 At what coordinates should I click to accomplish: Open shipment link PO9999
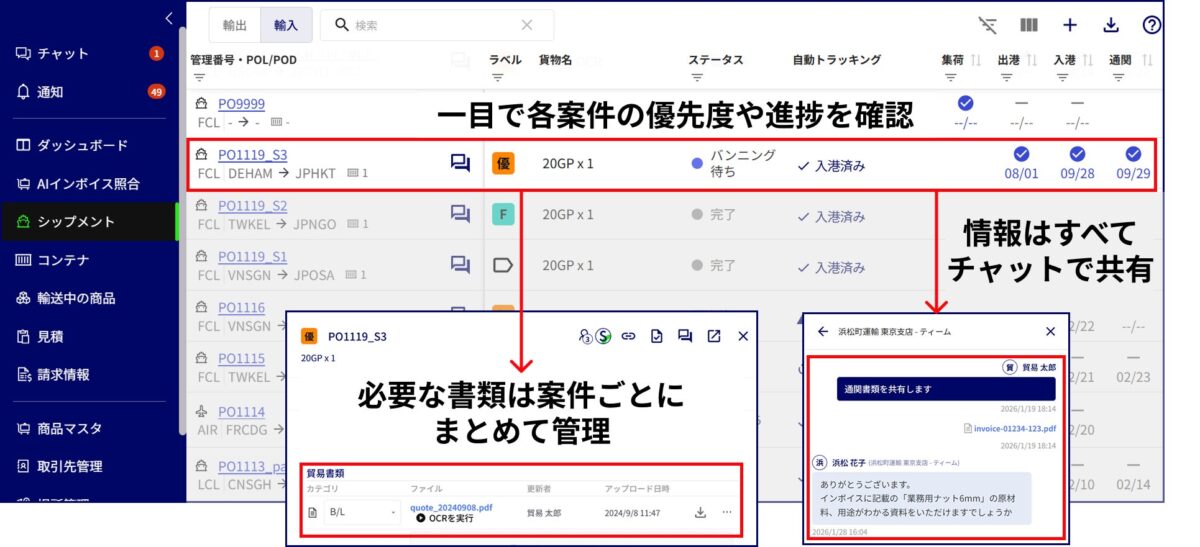click(241, 104)
